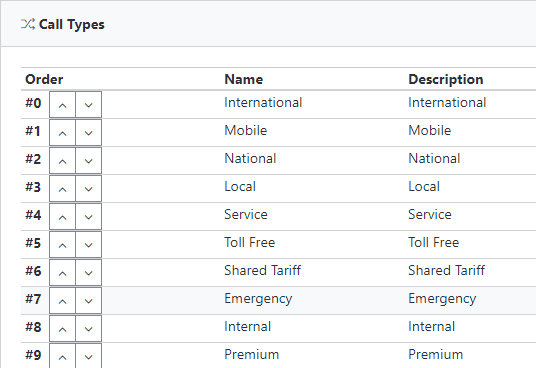This screenshot has width=536, height=368.
Task: Click the Call Types shuffle icon
Action: [x=28, y=24]
